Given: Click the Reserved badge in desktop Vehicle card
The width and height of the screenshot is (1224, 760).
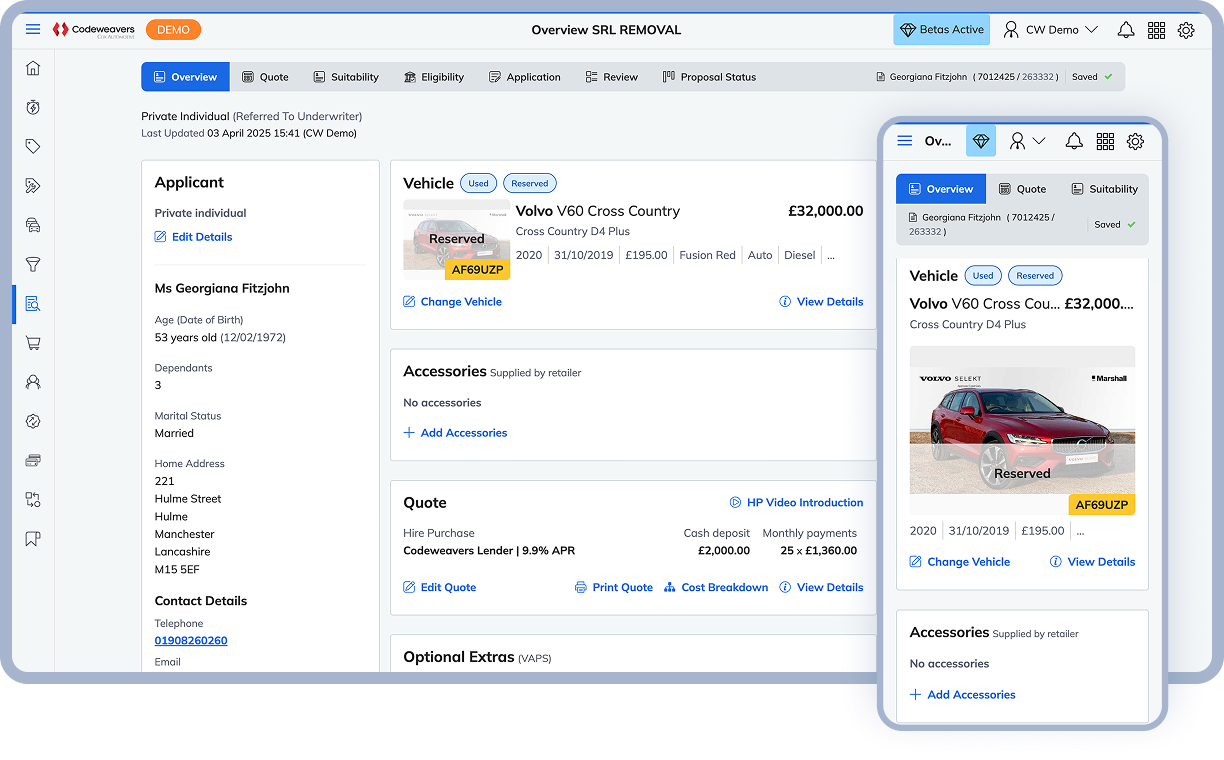Looking at the screenshot, I should point(530,184).
